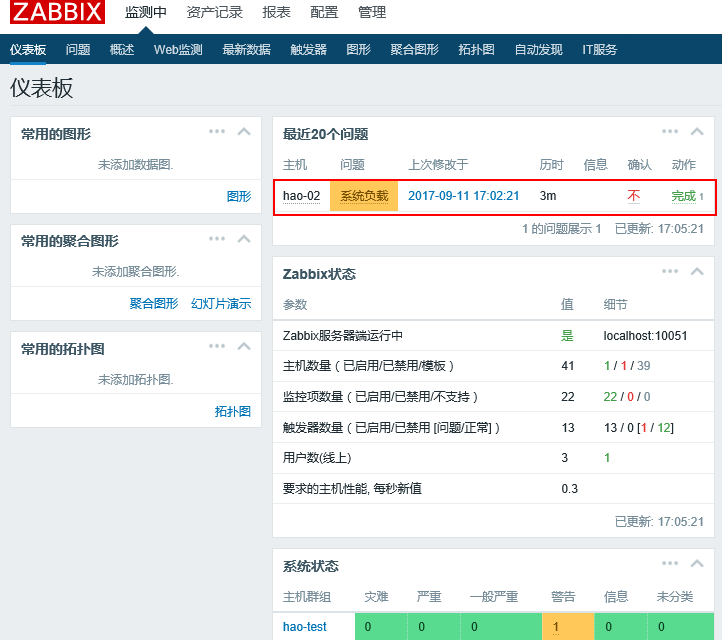Collapse the 常用的聚合图形 widget
722x640 pixels.
244,239
